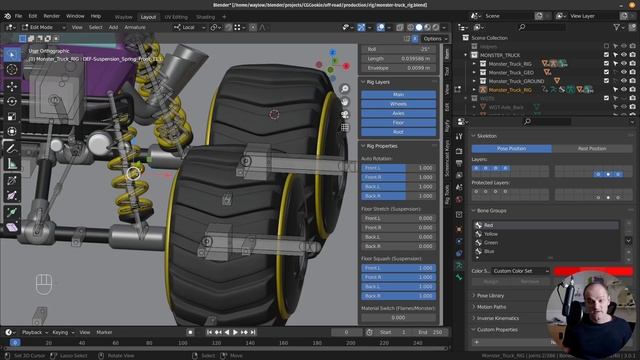640x360 pixels.
Task: Toggle viewport overlays button
Action: point(380,27)
